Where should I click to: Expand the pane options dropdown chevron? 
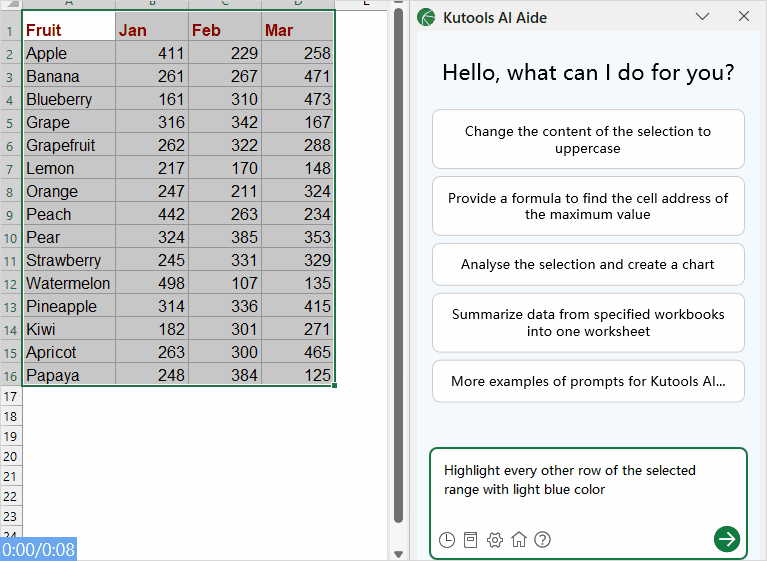click(x=702, y=17)
